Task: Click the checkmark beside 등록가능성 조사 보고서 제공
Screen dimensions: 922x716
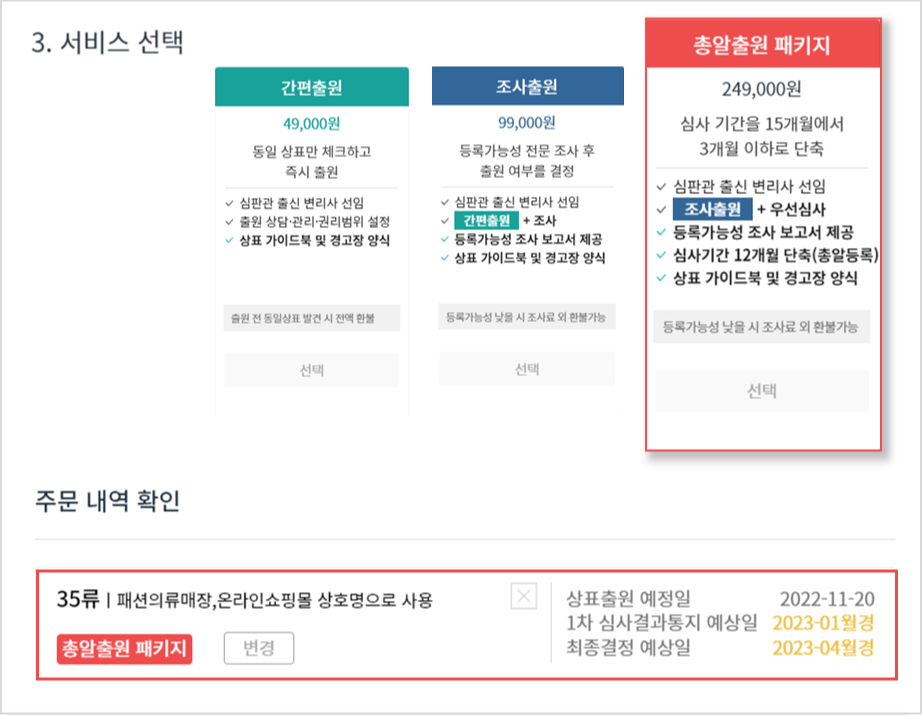Action: click(x=660, y=231)
